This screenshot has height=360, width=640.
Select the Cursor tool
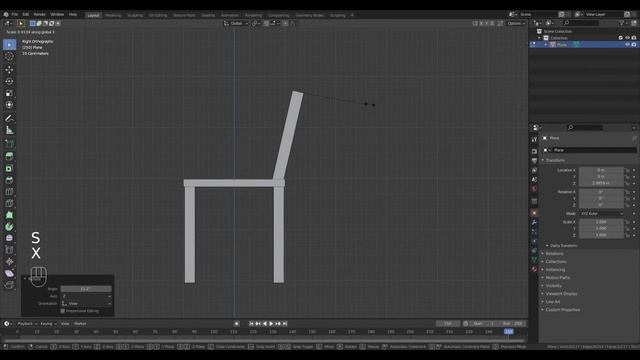point(9,56)
